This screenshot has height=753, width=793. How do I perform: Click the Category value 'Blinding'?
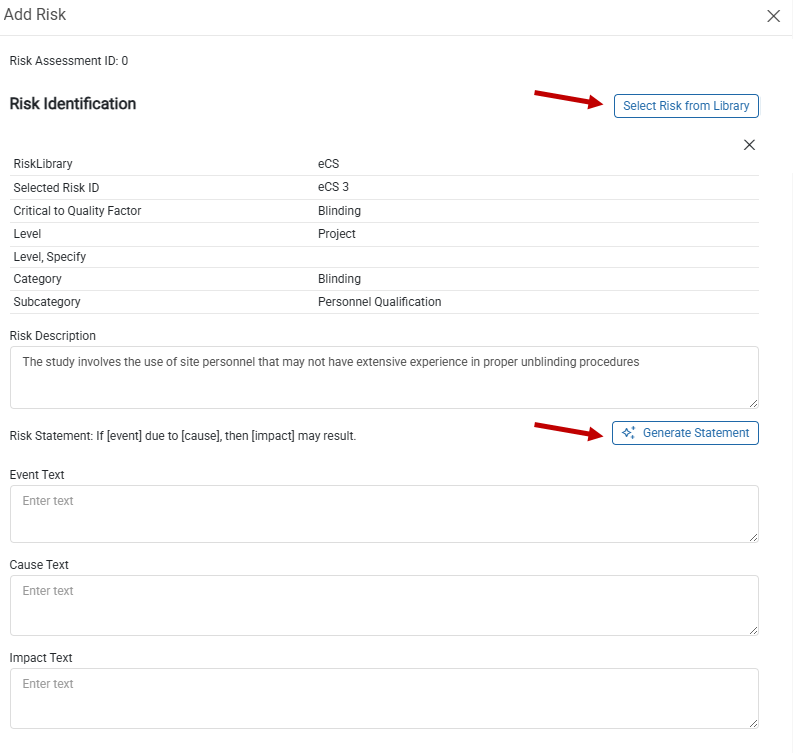point(339,279)
